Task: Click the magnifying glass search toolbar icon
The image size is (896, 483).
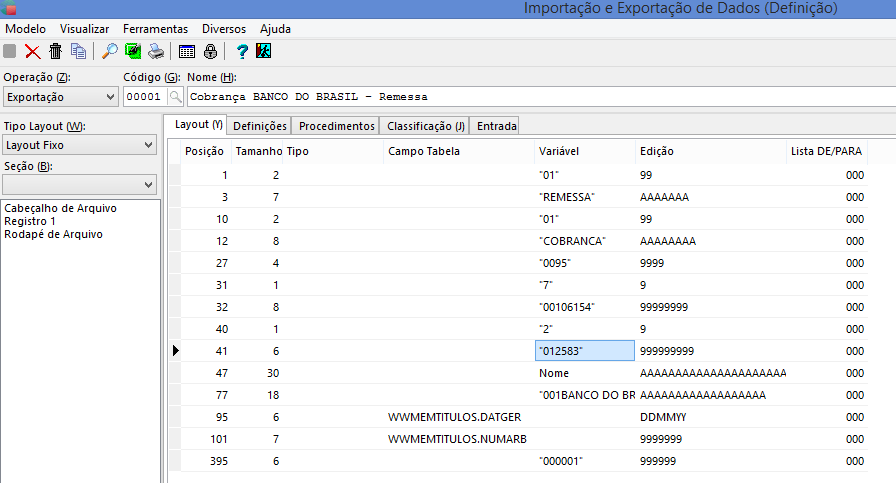Action: pos(110,51)
